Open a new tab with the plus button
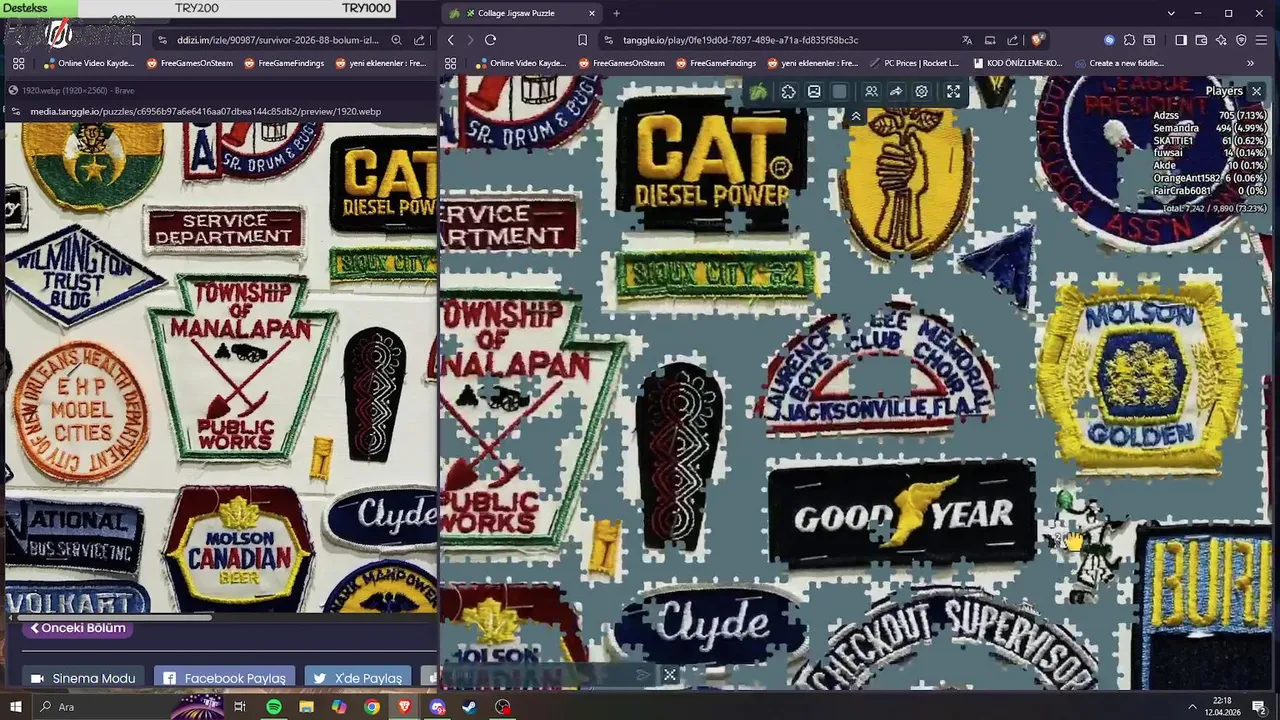The height and width of the screenshot is (720, 1280). click(616, 13)
